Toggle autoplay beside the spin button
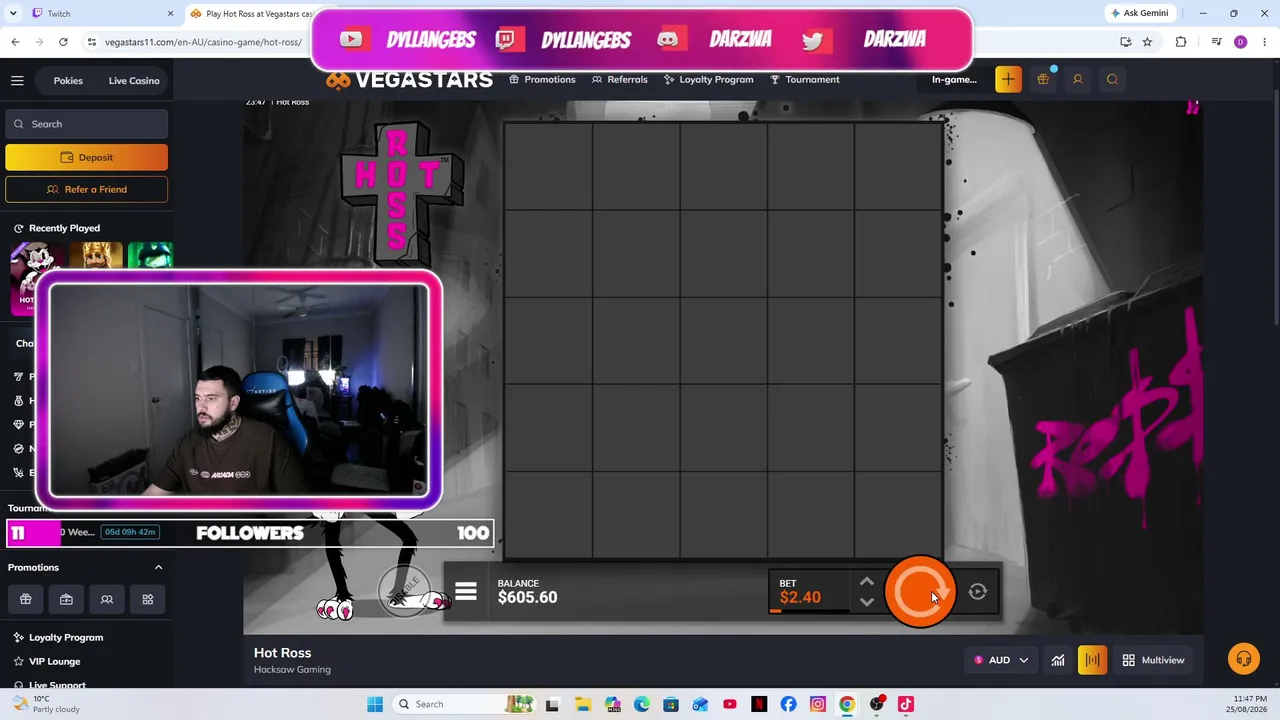The height and width of the screenshot is (720, 1280). [978, 592]
